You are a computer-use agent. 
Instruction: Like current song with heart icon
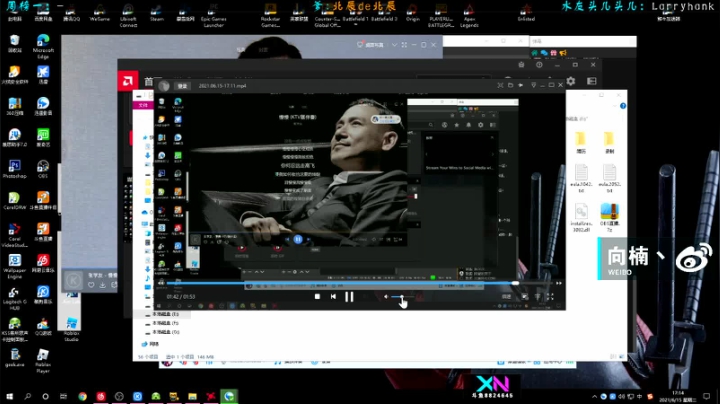point(91,285)
